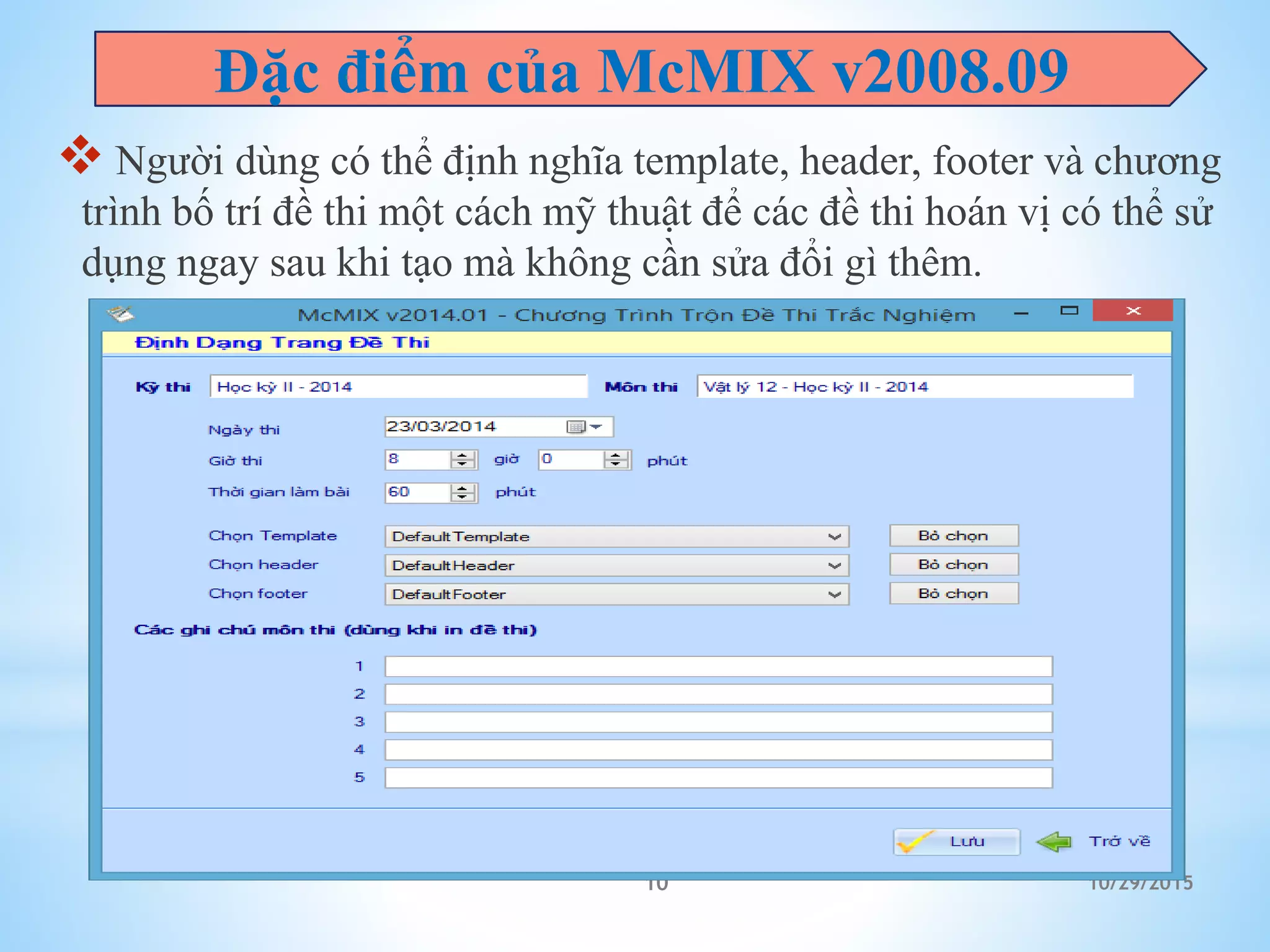Click the Chọn footer label
This screenshot has height=952, width=1270.
[x=258, y=594]
